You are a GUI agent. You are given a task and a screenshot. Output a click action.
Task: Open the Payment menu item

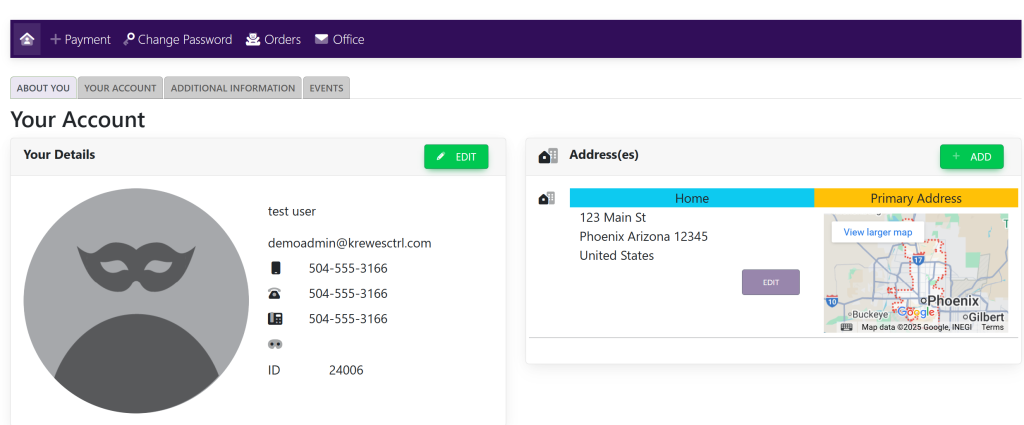[80, 39]
